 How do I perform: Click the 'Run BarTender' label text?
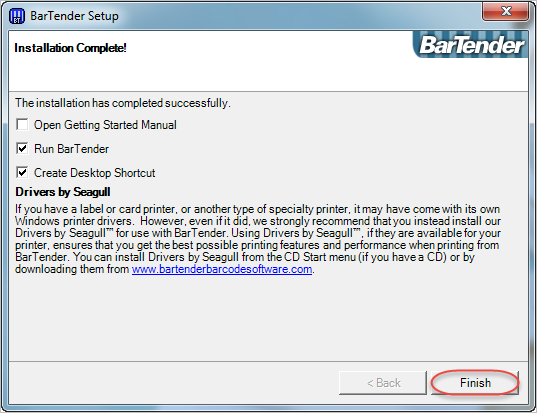point(71,149)
